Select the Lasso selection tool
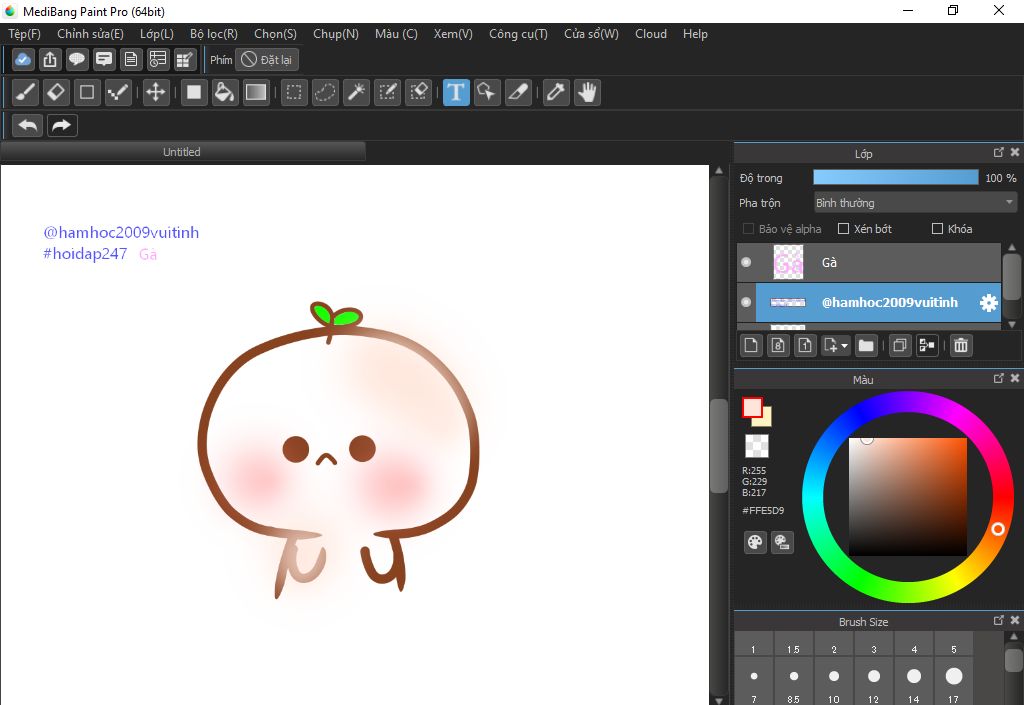 [325, 93]
